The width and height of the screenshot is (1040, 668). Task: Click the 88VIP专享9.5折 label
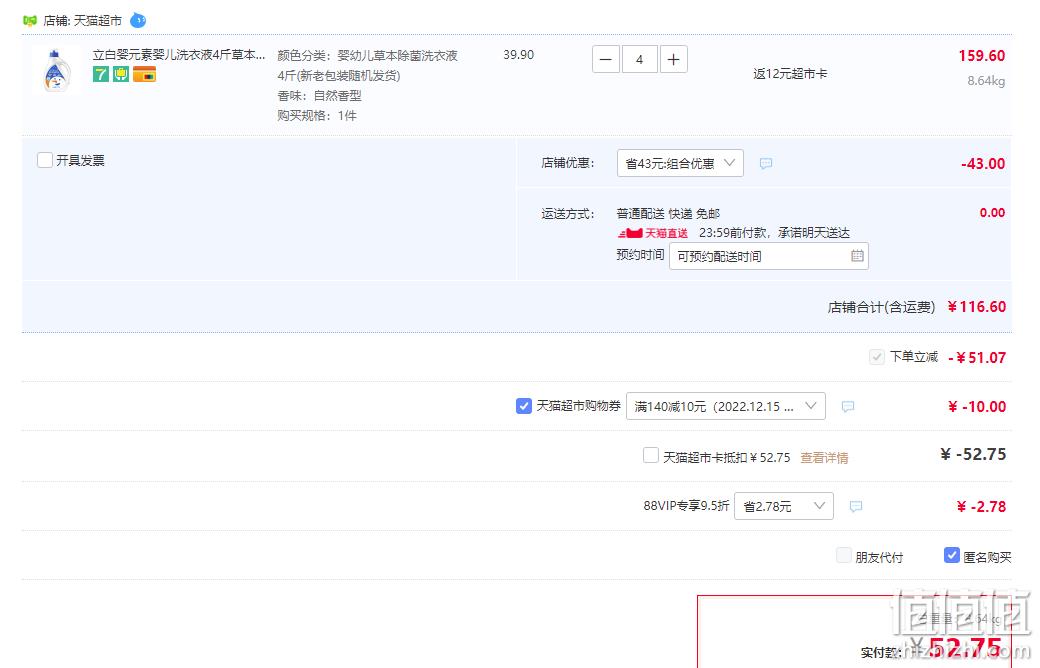click(x=686, y=506)
